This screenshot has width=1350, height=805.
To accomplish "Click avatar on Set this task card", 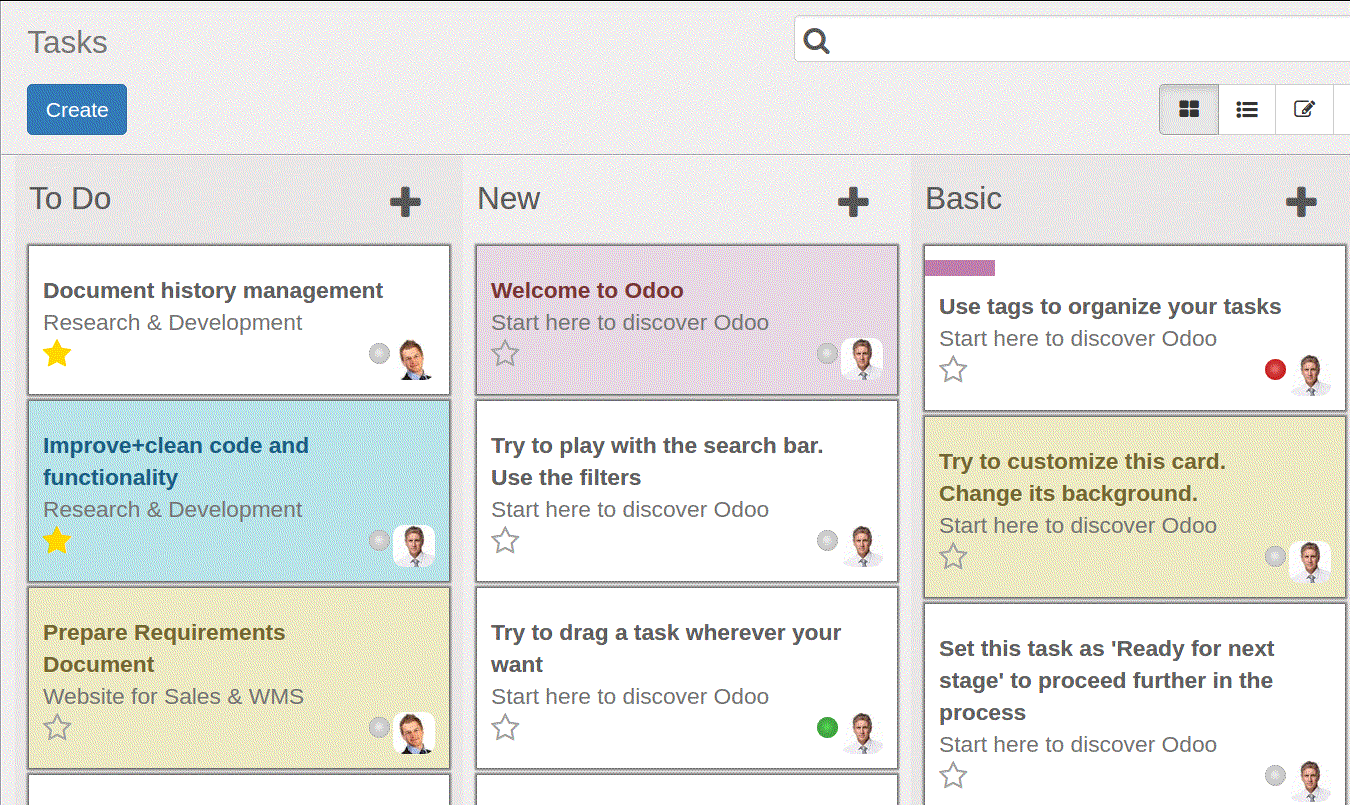I will [x=1310, y=781].
